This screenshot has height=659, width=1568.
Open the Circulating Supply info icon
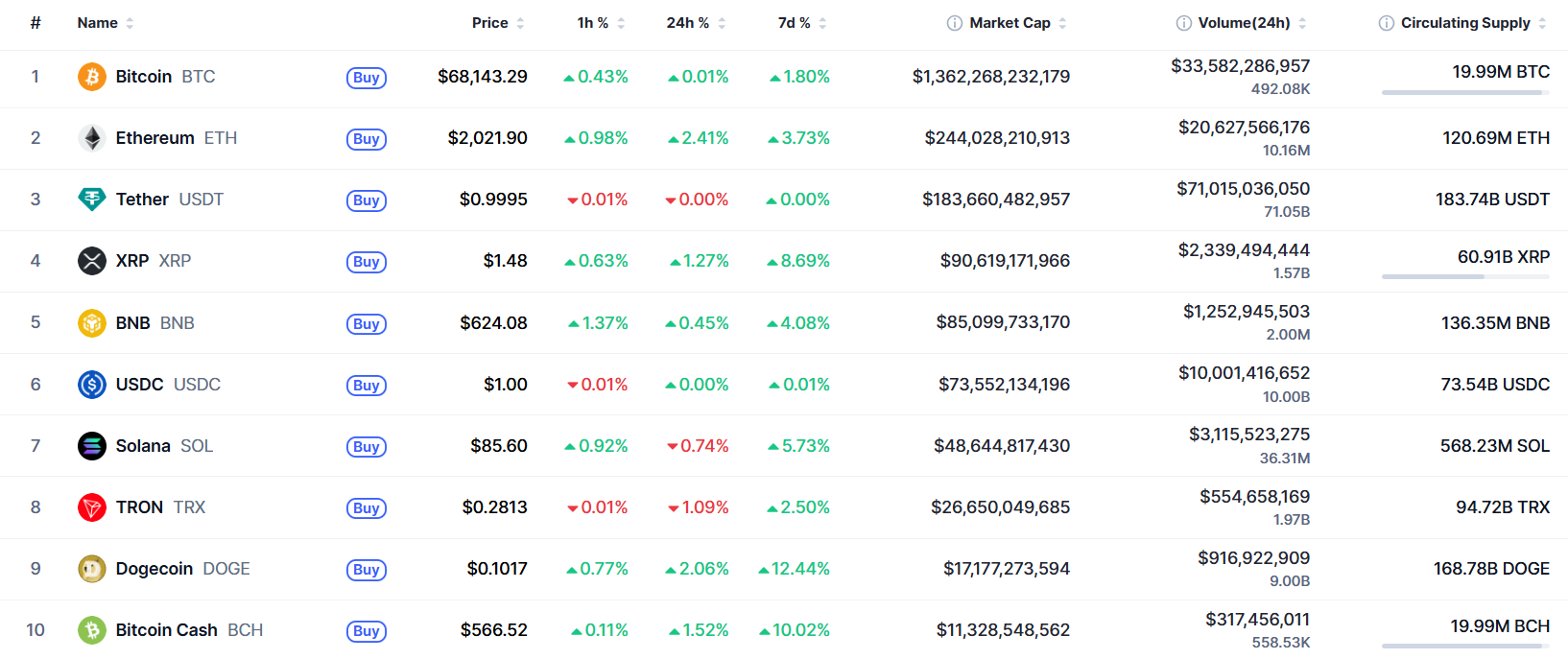(1387, 23)
